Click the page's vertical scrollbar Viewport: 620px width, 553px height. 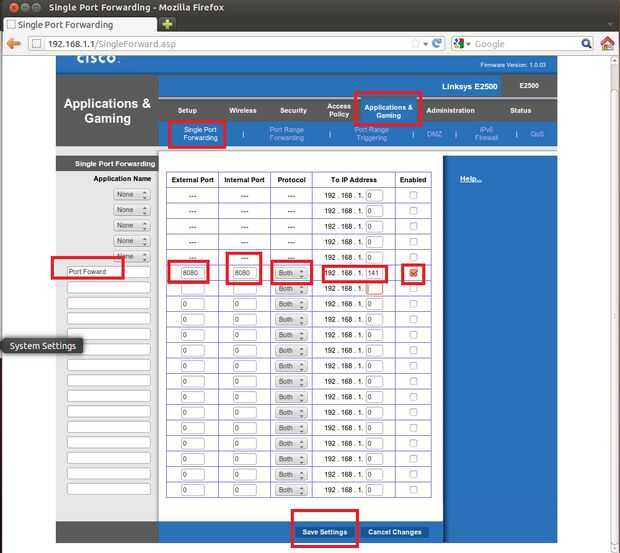(x=615, y=304)
